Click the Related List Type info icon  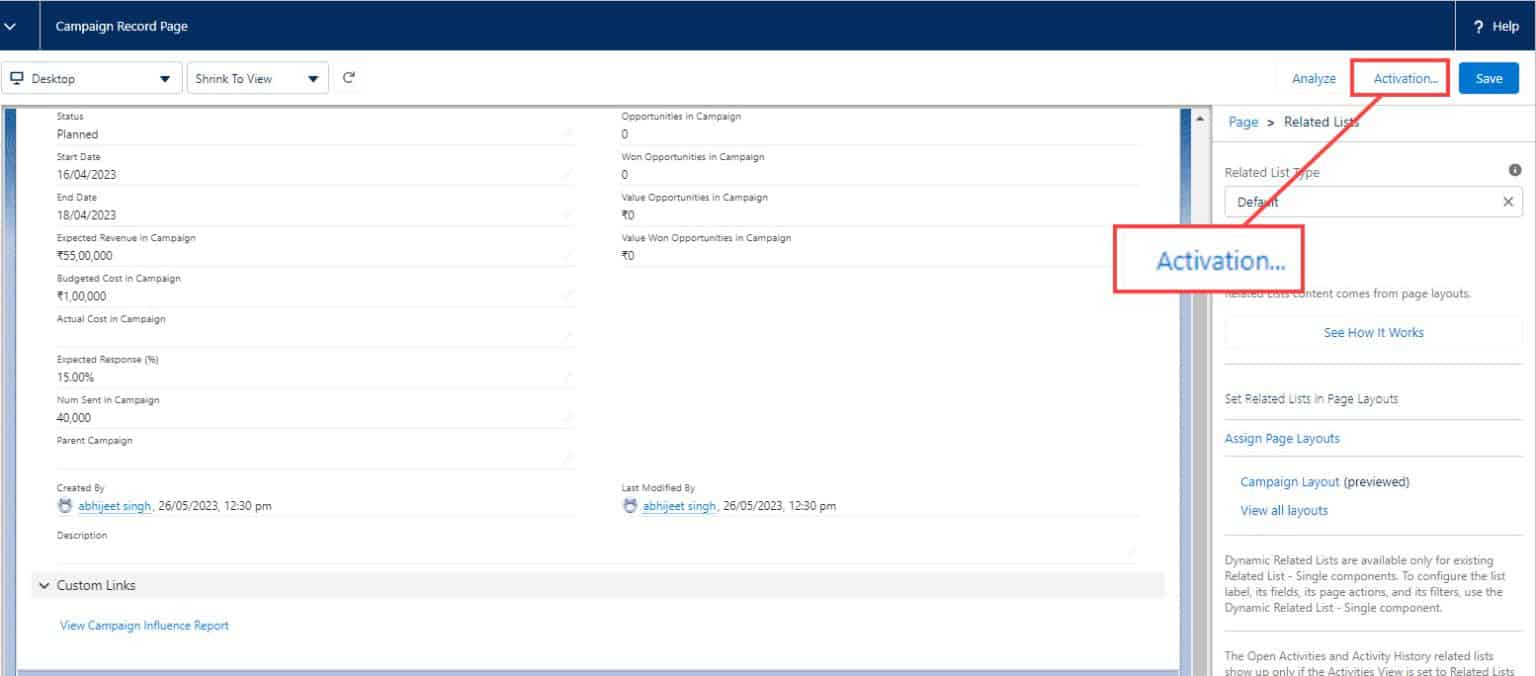(1515, 171)
